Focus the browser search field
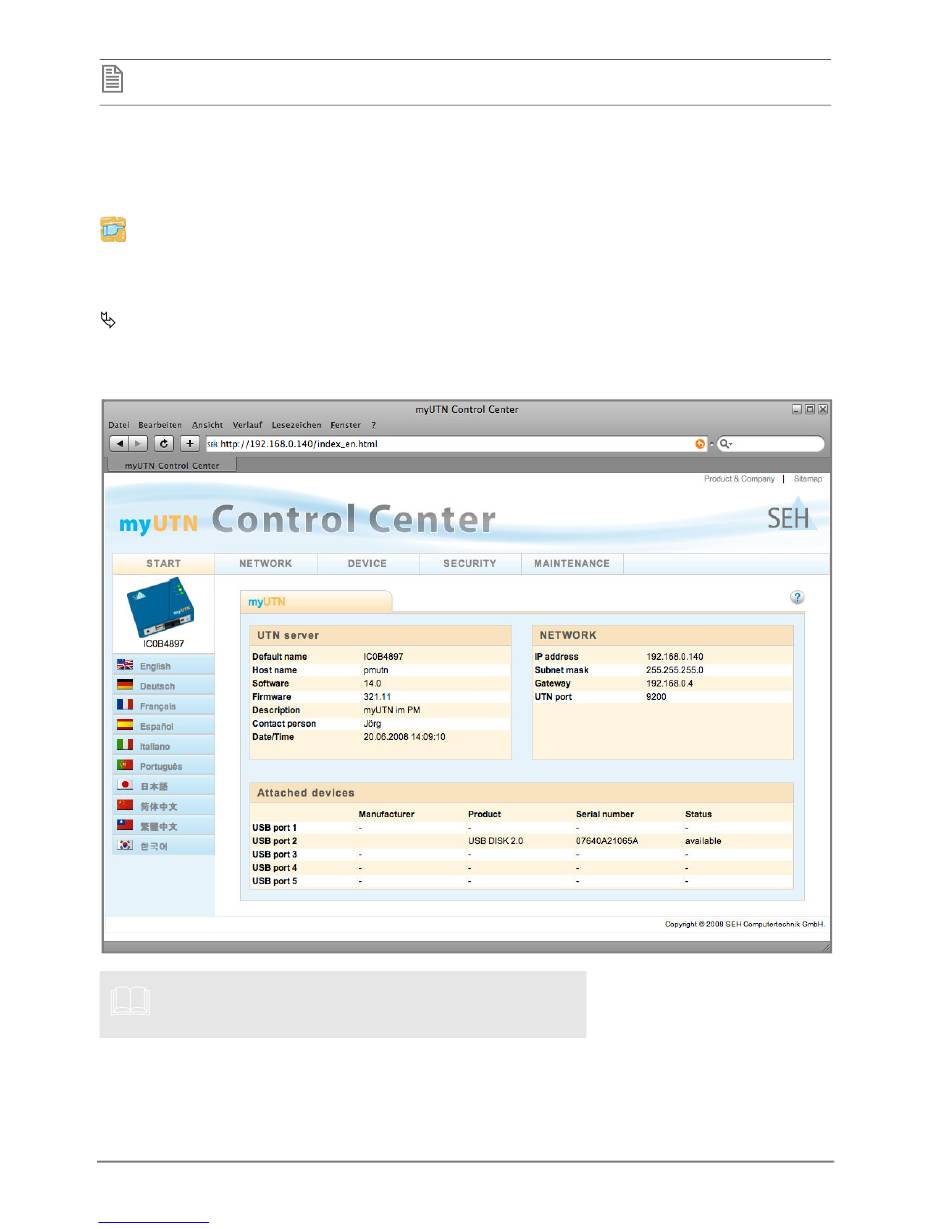 click(771, 443)
